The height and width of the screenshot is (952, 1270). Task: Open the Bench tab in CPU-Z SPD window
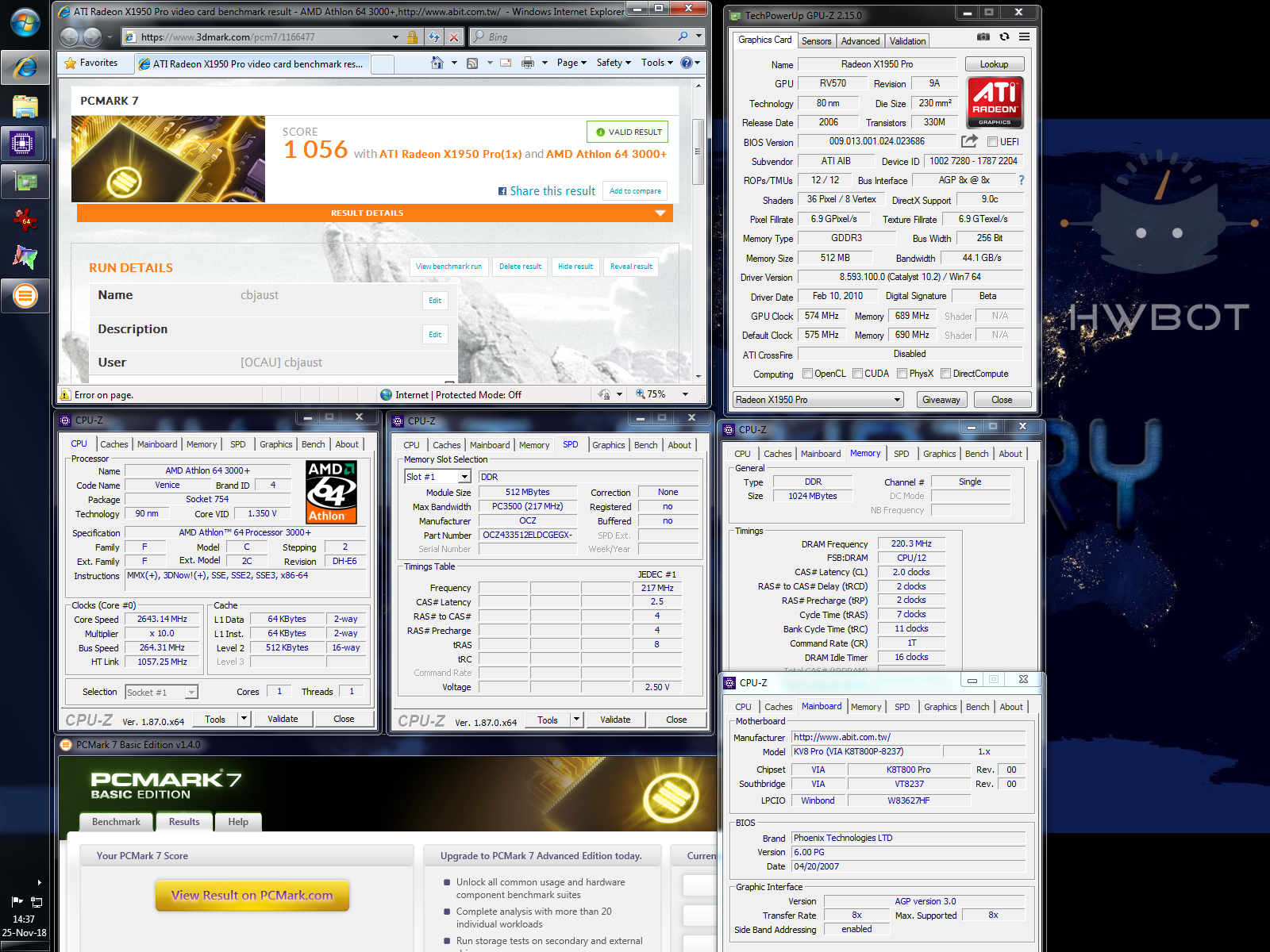point(645,445)
